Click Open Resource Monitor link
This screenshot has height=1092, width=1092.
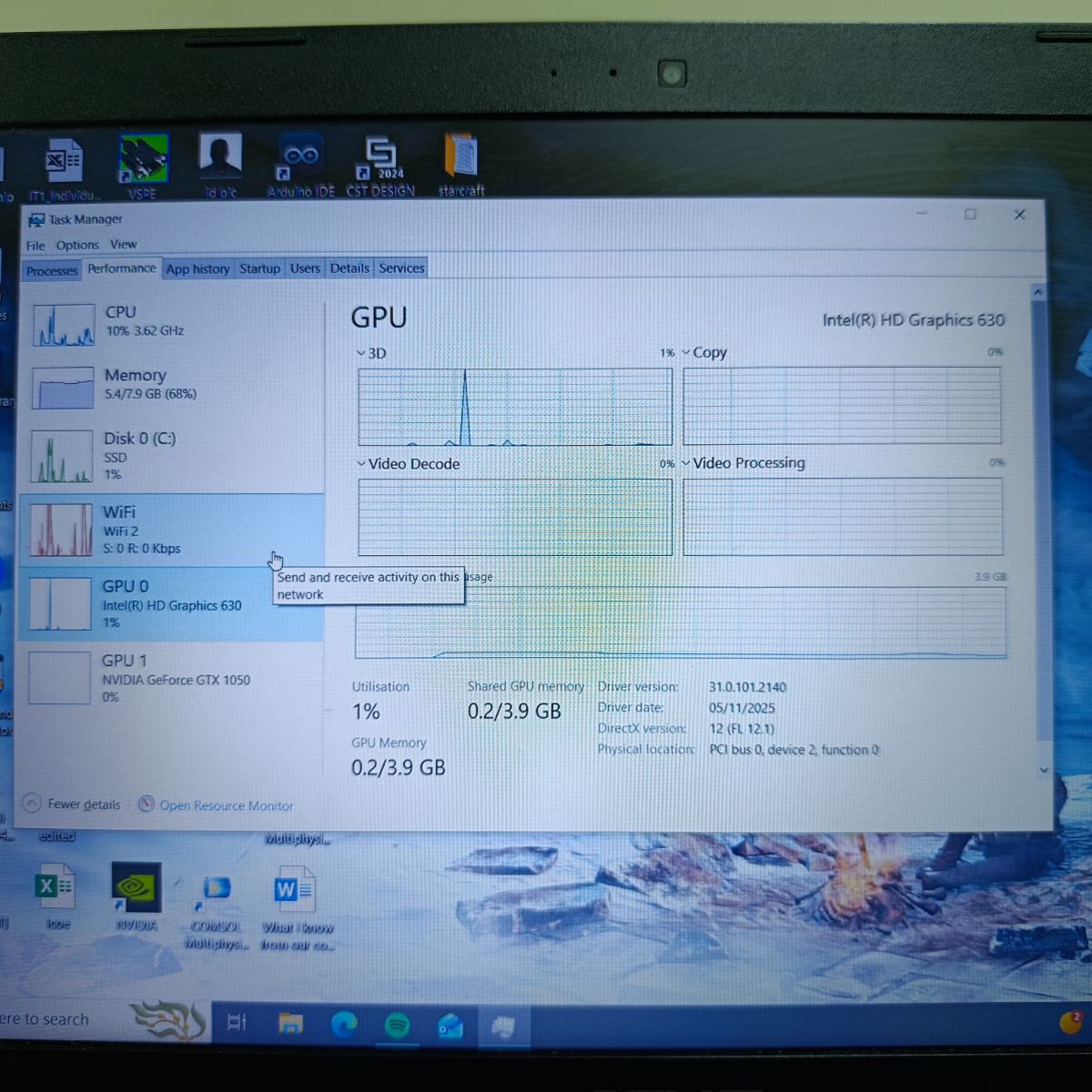pos(216,805)
